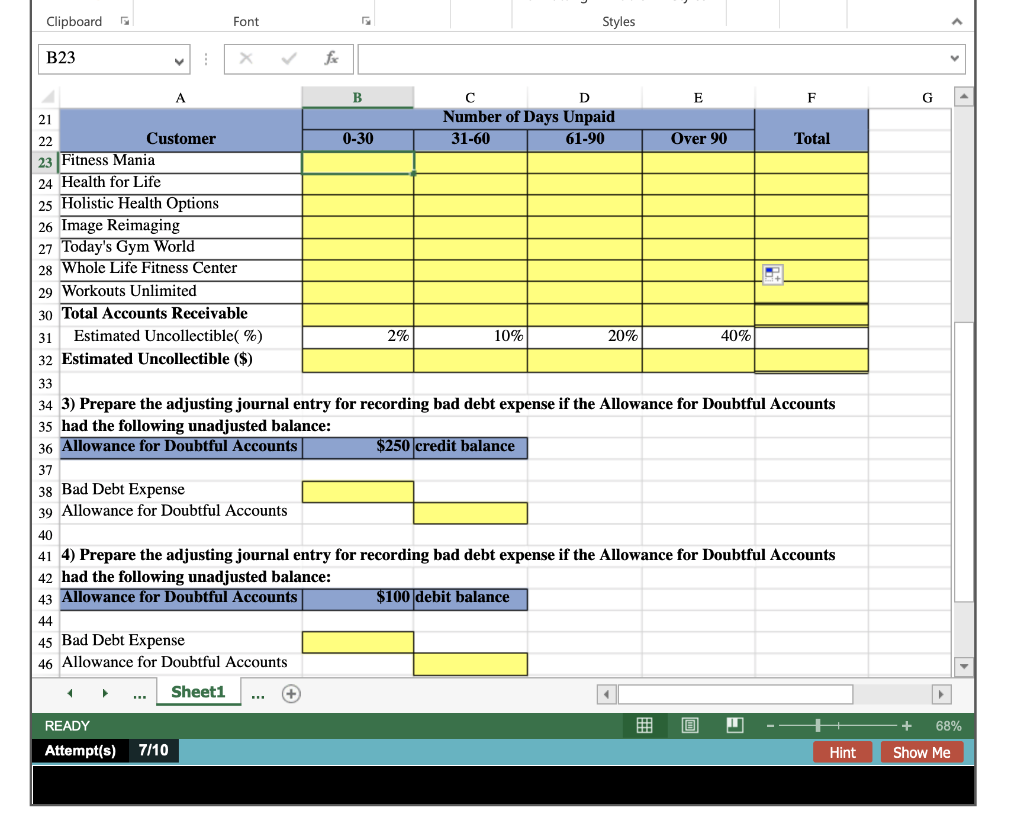Switch to Page Layout view icon
This screenshot has width=1024, height=817.
point(690,726)
